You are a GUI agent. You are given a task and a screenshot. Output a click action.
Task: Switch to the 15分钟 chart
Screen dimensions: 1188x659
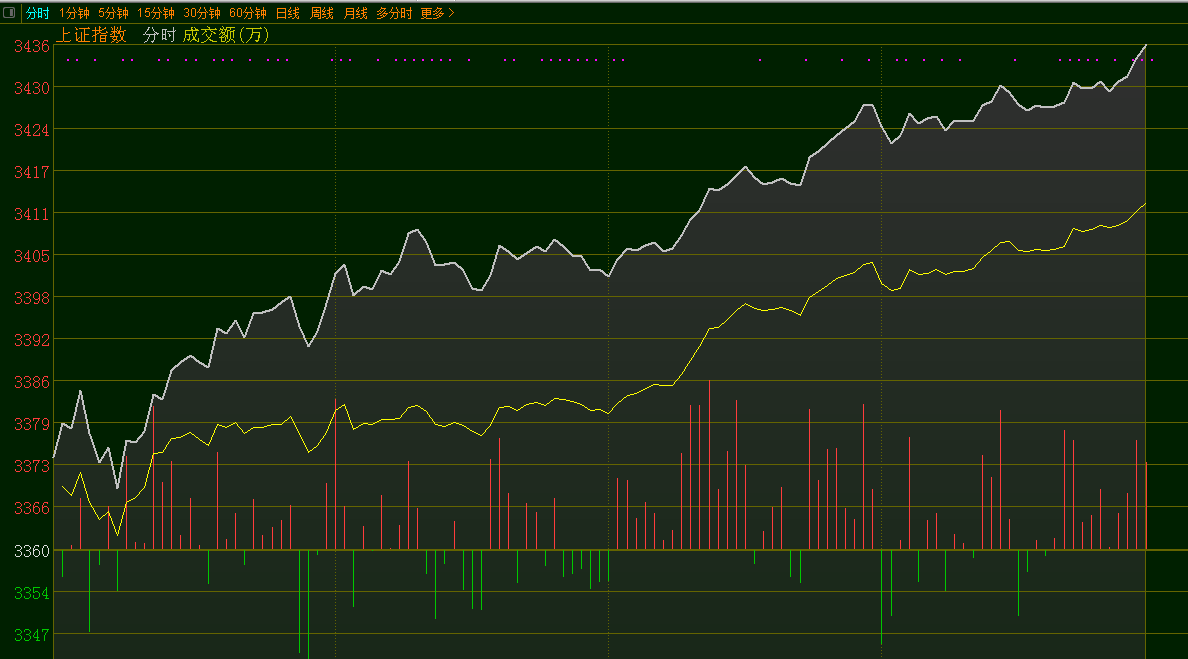pyautogui.click(x=155, y=13)
